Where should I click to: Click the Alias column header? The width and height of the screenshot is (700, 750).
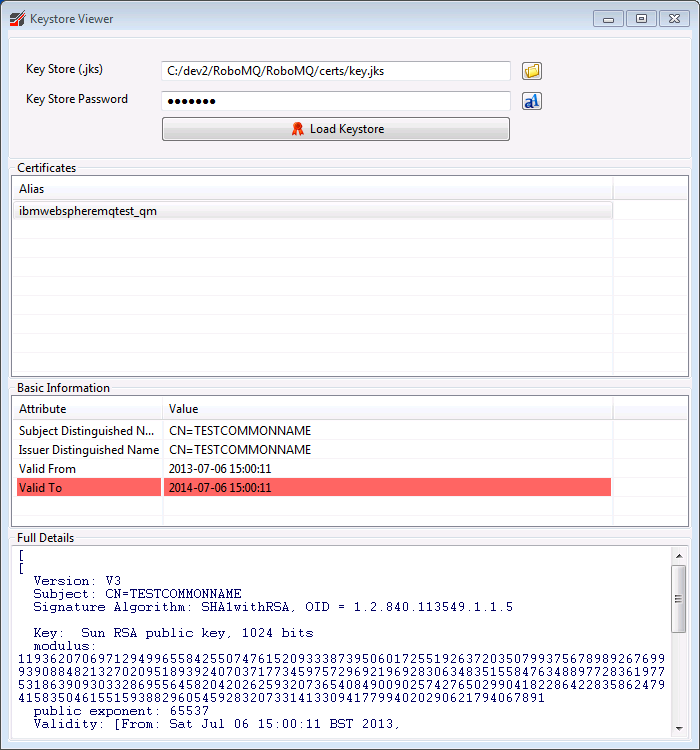click(x=310, y=188)
